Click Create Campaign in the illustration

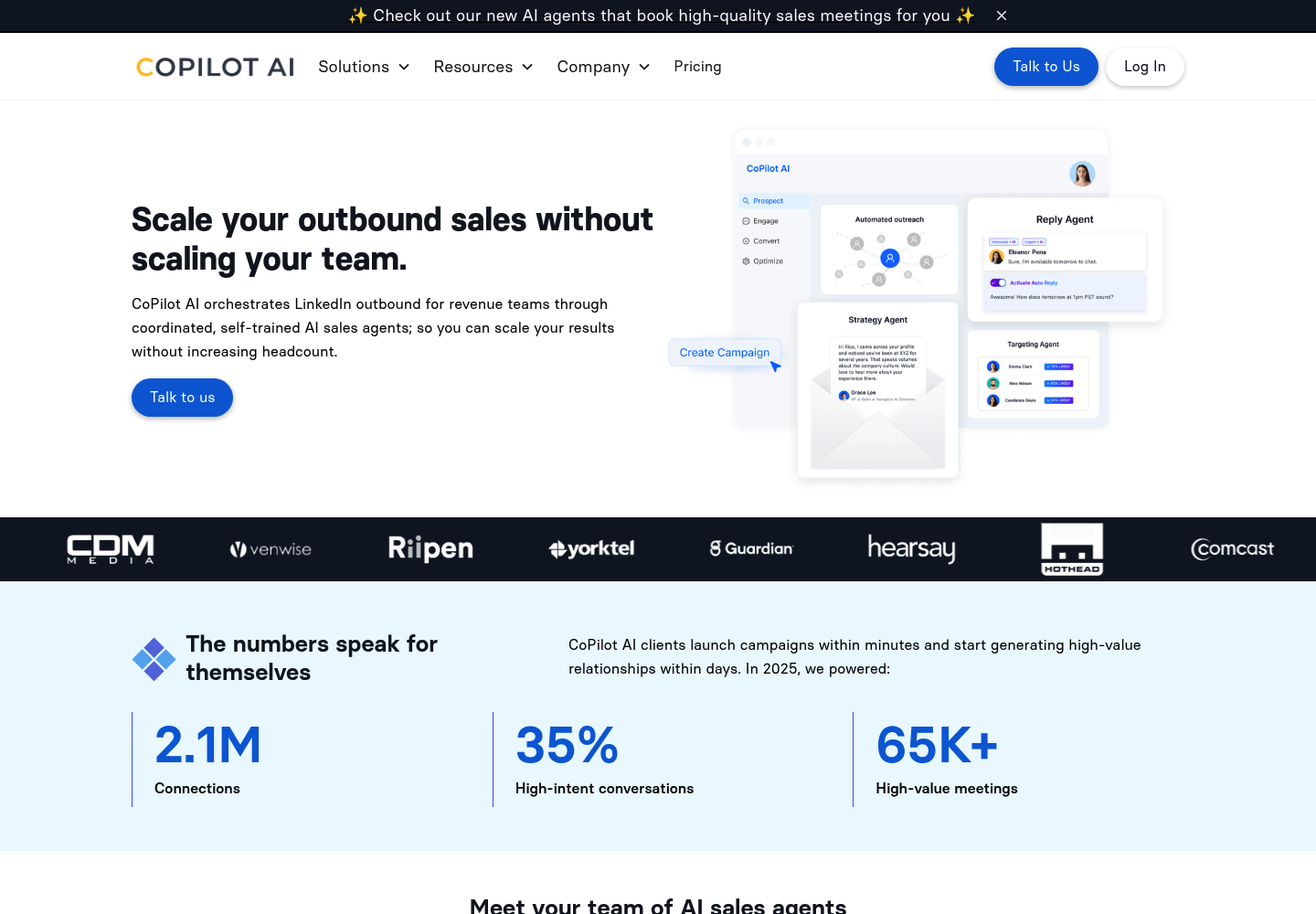pyautogui.click(x=725, y=353)
